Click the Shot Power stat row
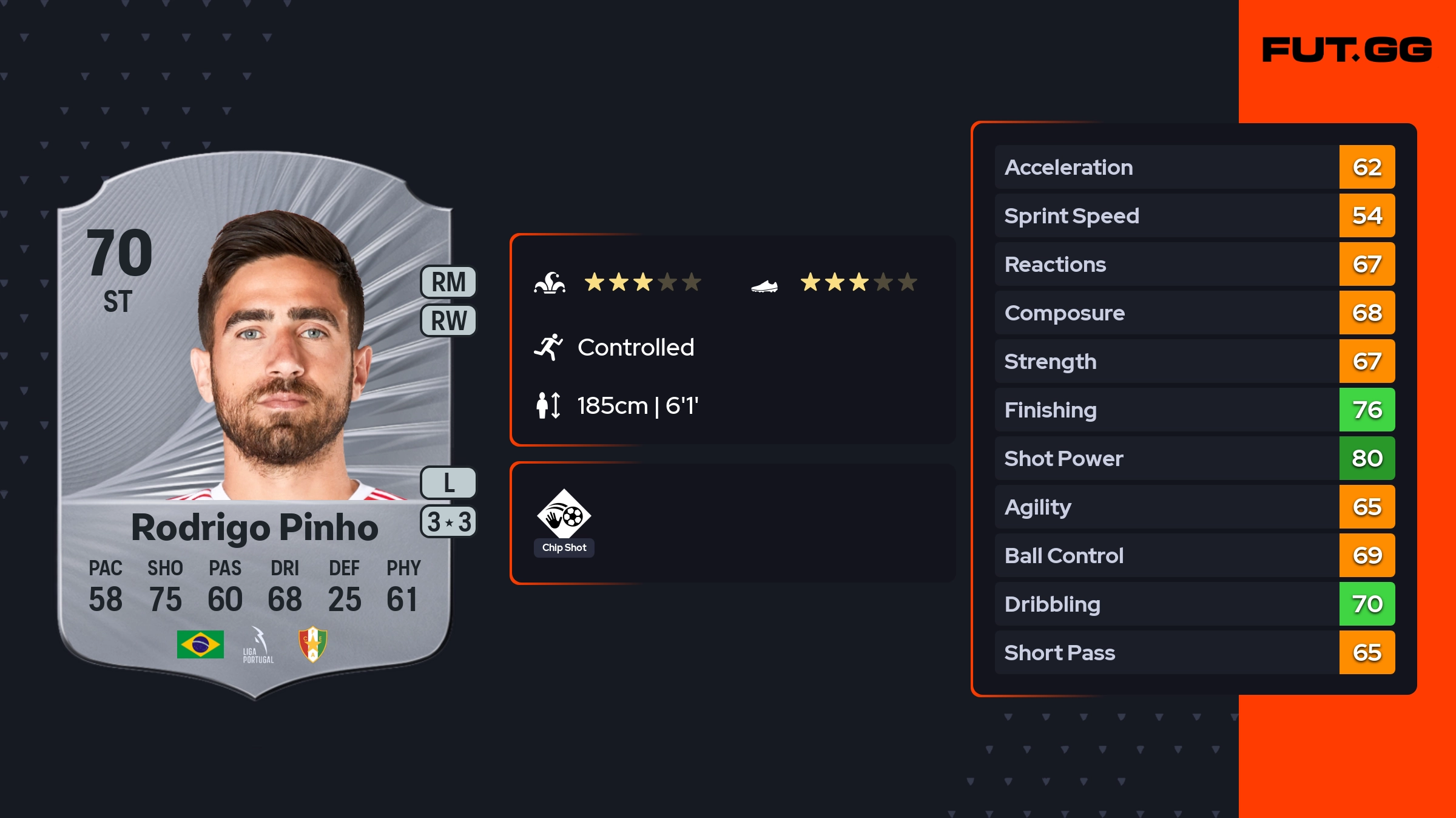Image resolution: width=1456 pixels, height=818 pixels. click(1166, 459)
